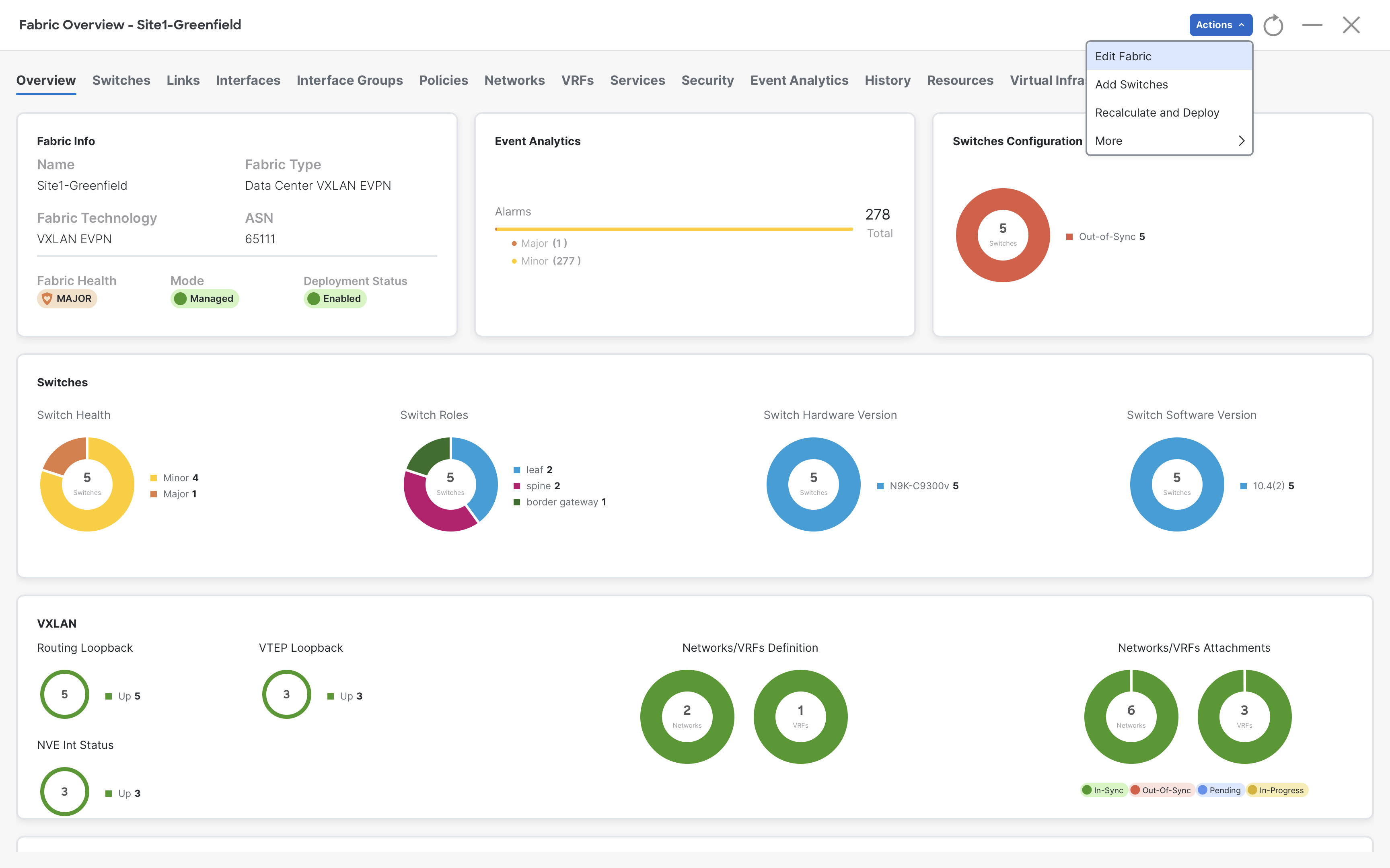This screenshot has width=1390, height=868.
Task: Click the green Managed mode status dot
Action: (180, 299)
